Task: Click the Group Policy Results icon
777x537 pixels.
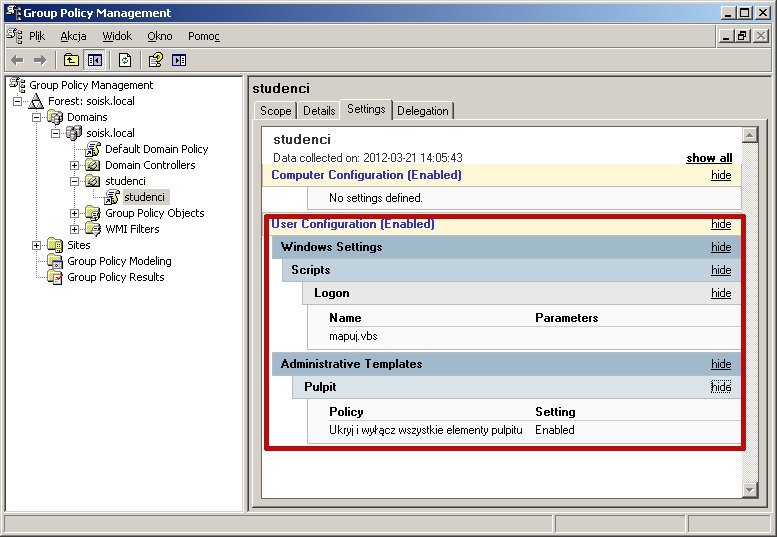Action: pyautogui.click(x=55, y=277)
